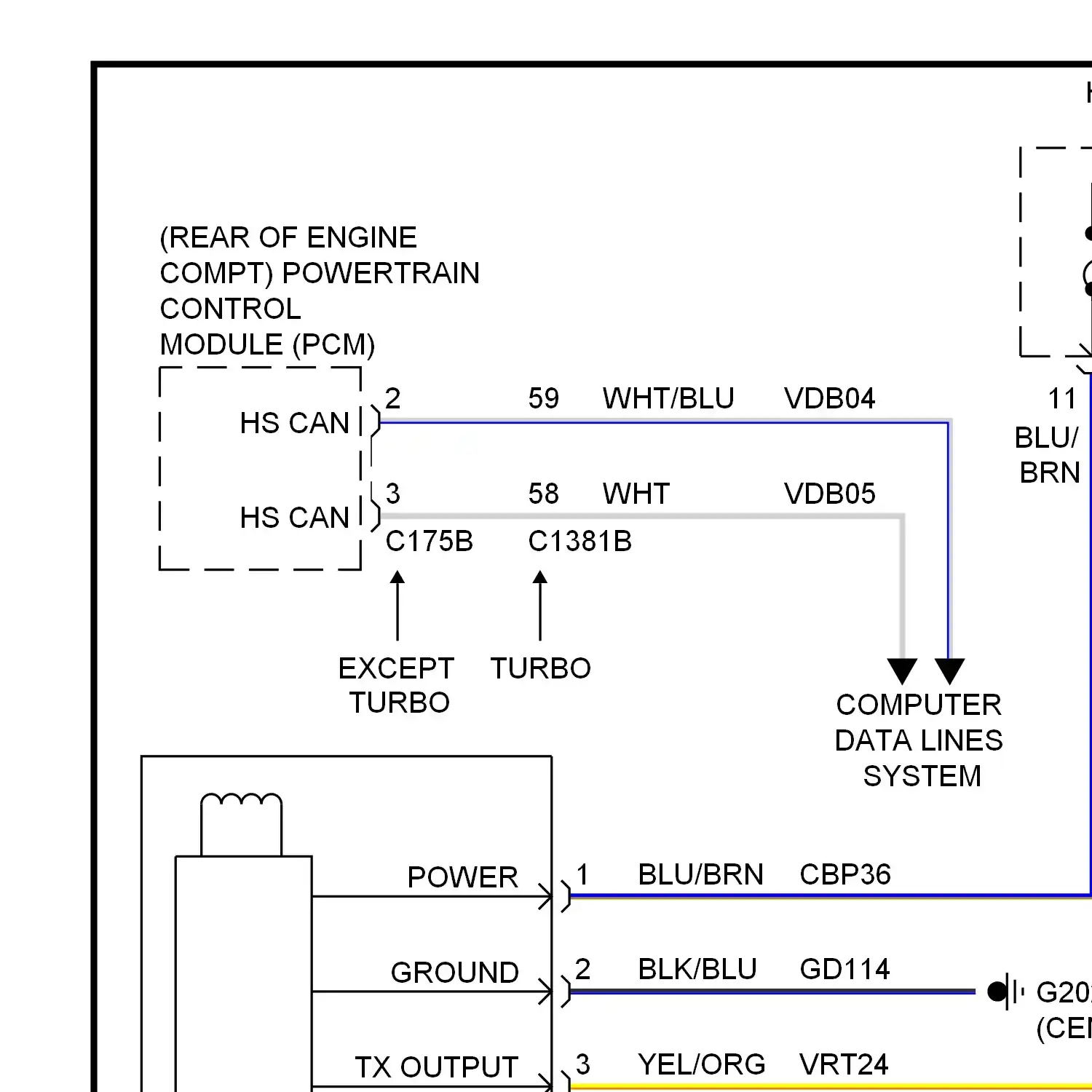
Task: Click pin number 3 above C175B
Action: (x=393, y=494)
